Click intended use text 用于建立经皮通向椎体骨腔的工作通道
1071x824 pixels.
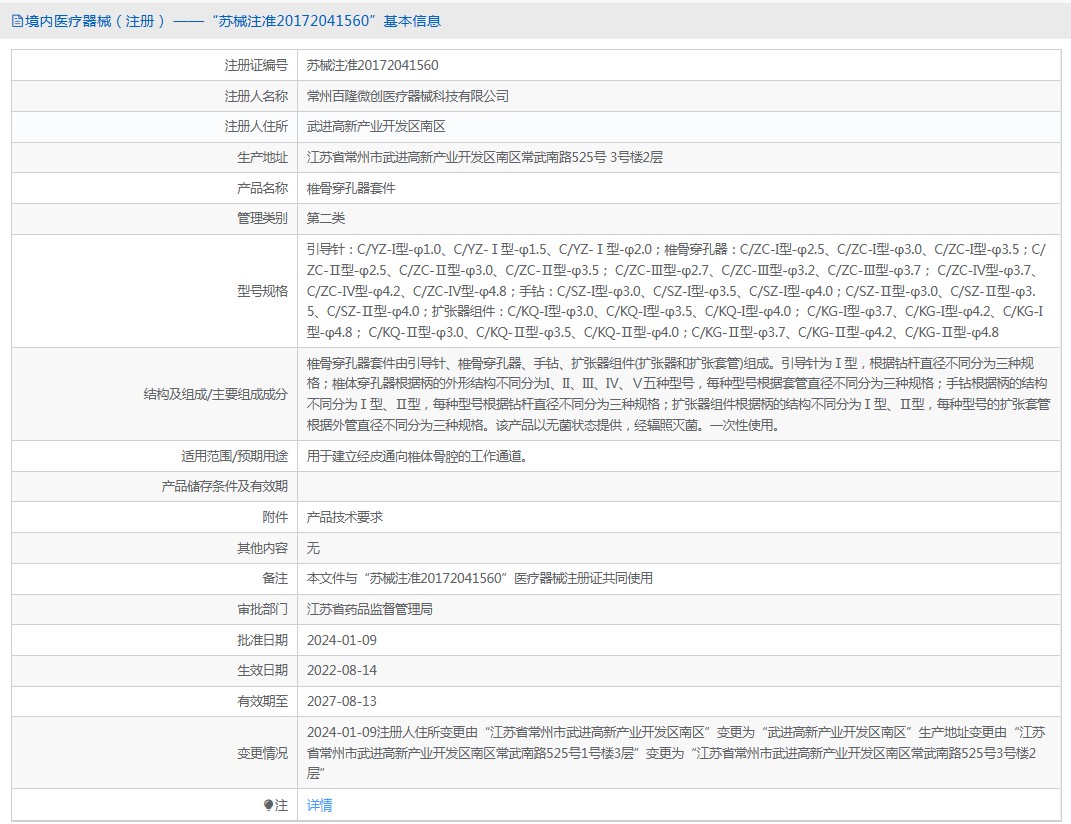pos(417,456)
